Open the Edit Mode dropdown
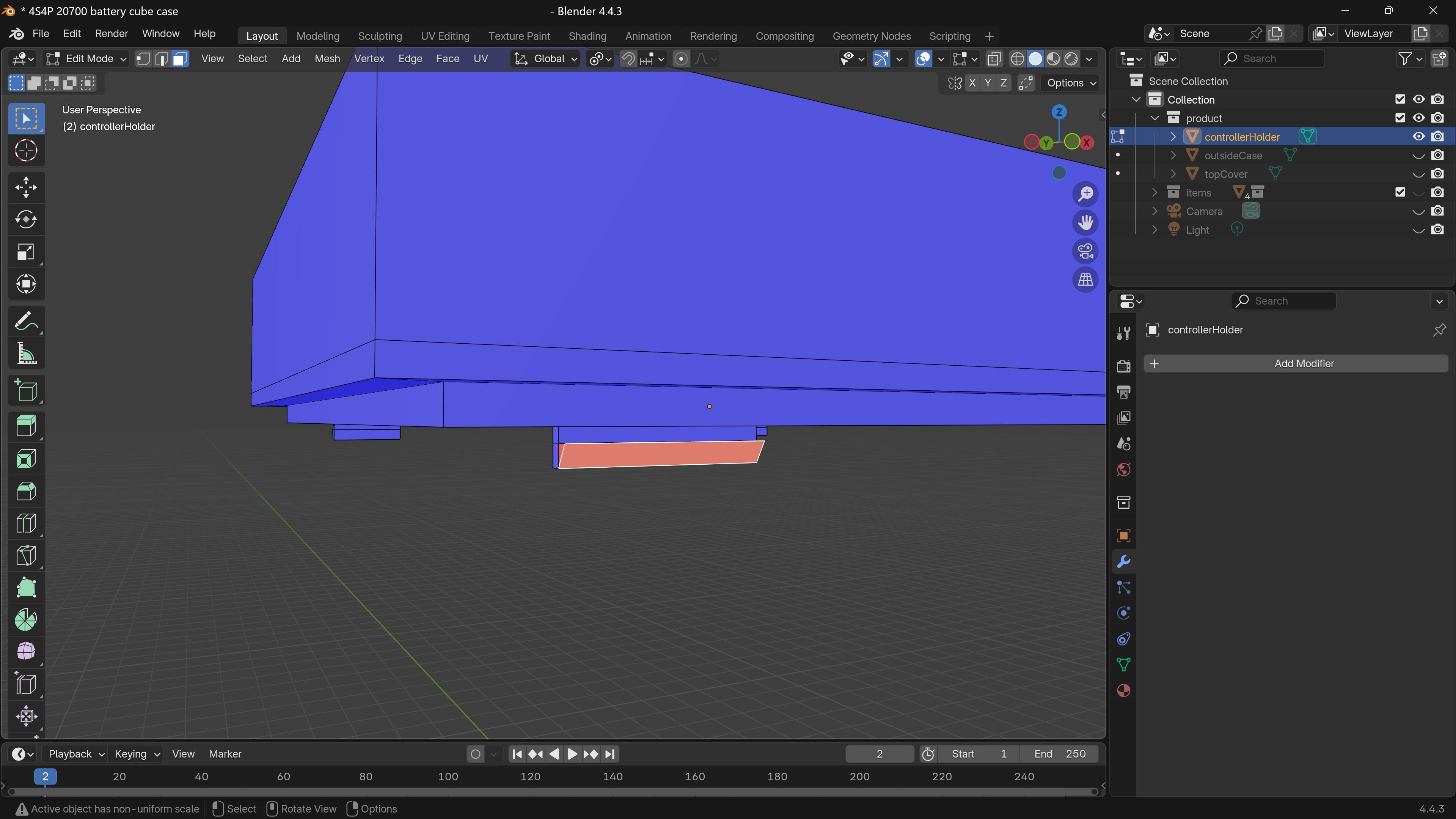This screenshot has width=1456, height=819. (x=86, y=59)
